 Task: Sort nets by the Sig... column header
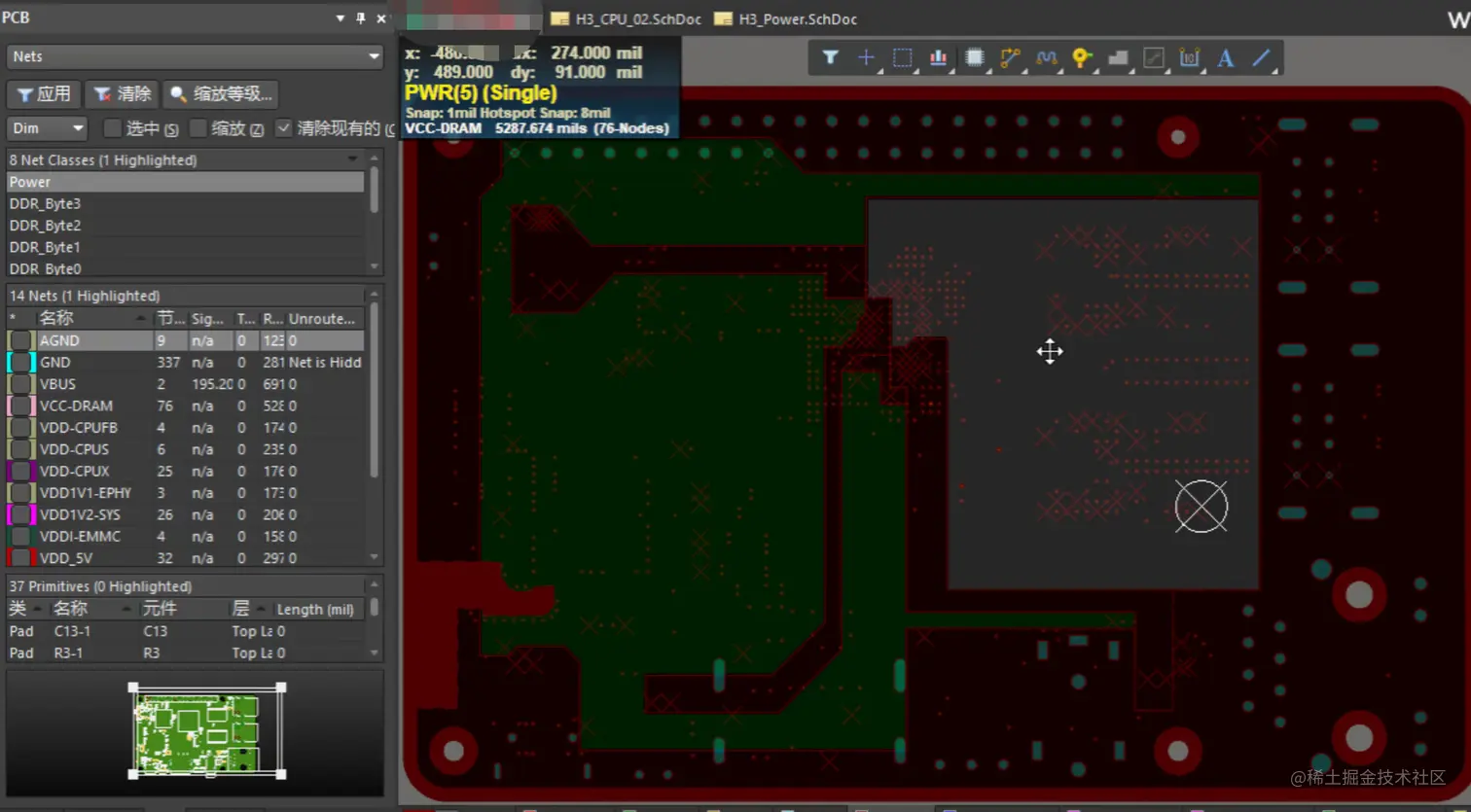point(209,318)
